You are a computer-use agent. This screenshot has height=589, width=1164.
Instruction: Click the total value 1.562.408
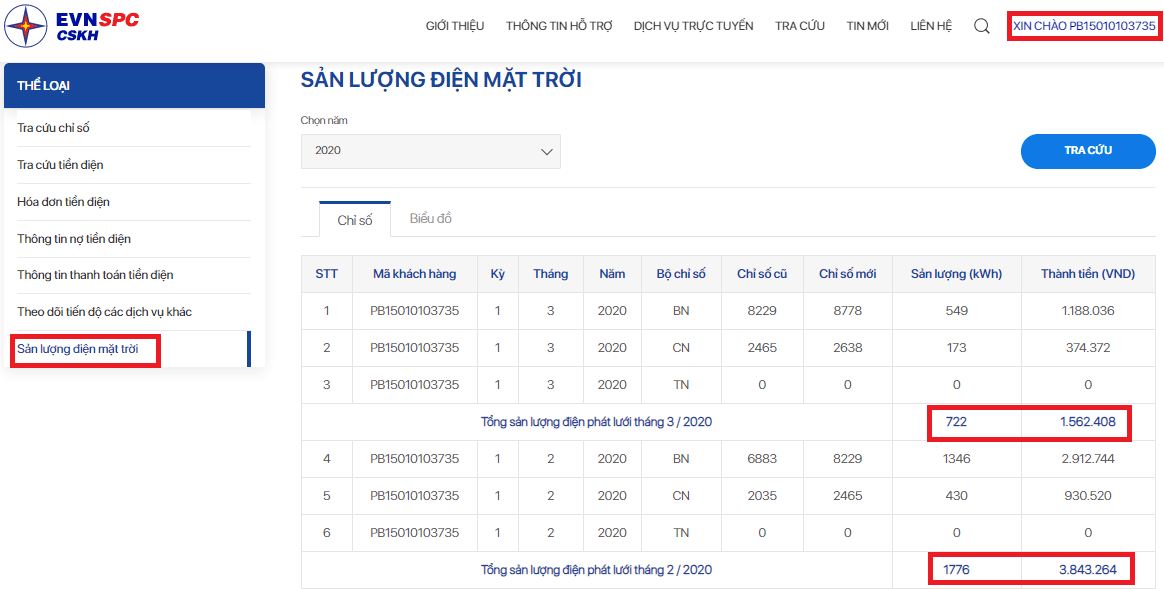1088,422
